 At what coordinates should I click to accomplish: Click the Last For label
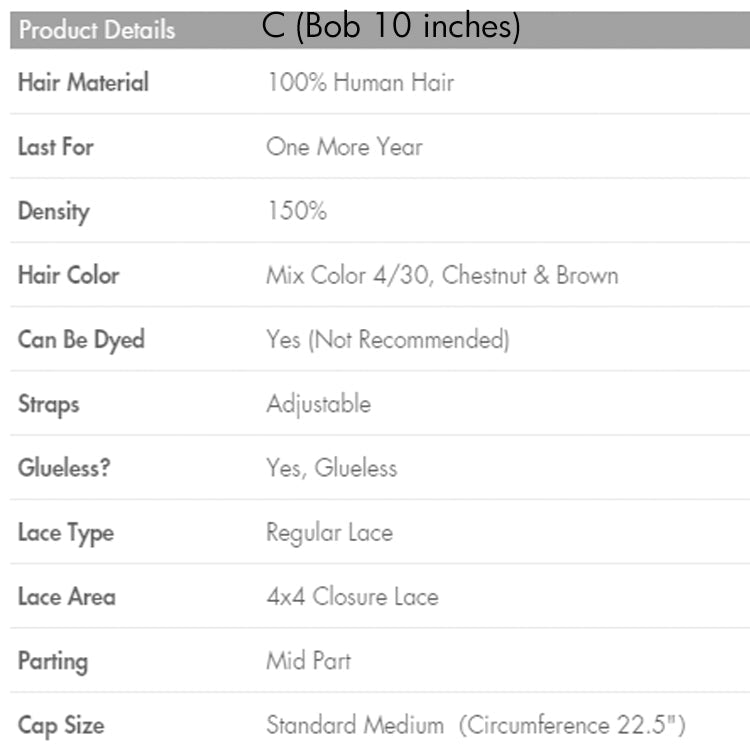[56, 146]
